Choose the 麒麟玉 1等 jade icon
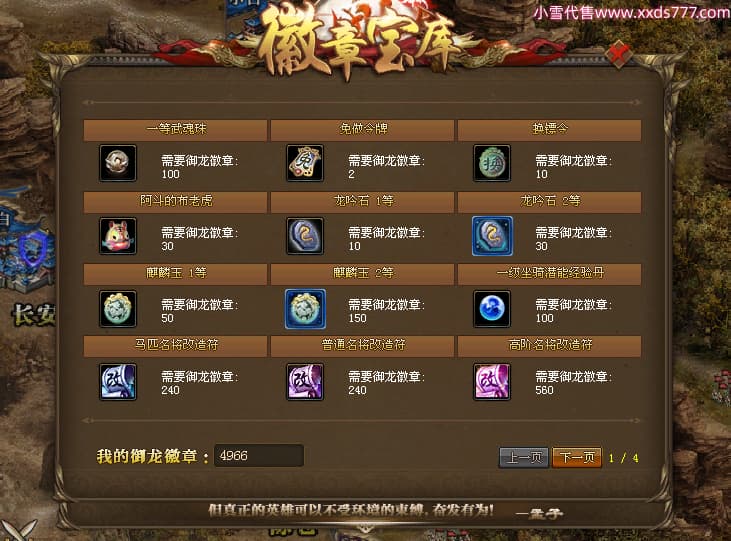The width and height of the screenshot is (731, 541). (118, 309)
